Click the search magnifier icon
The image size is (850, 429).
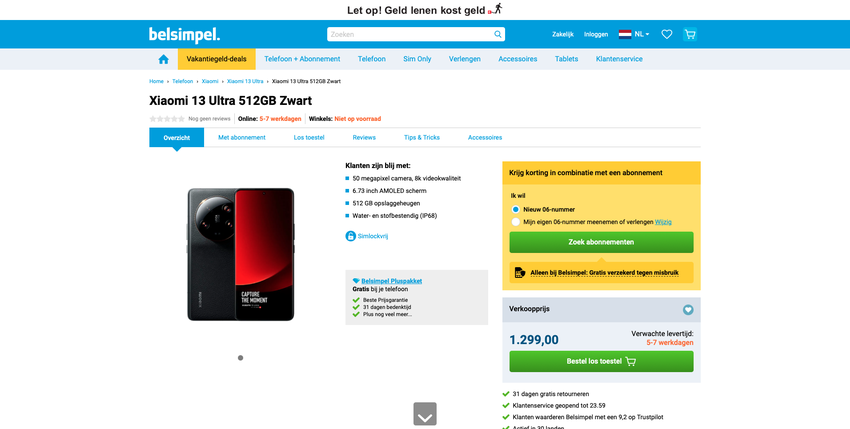tap(498, 34)
